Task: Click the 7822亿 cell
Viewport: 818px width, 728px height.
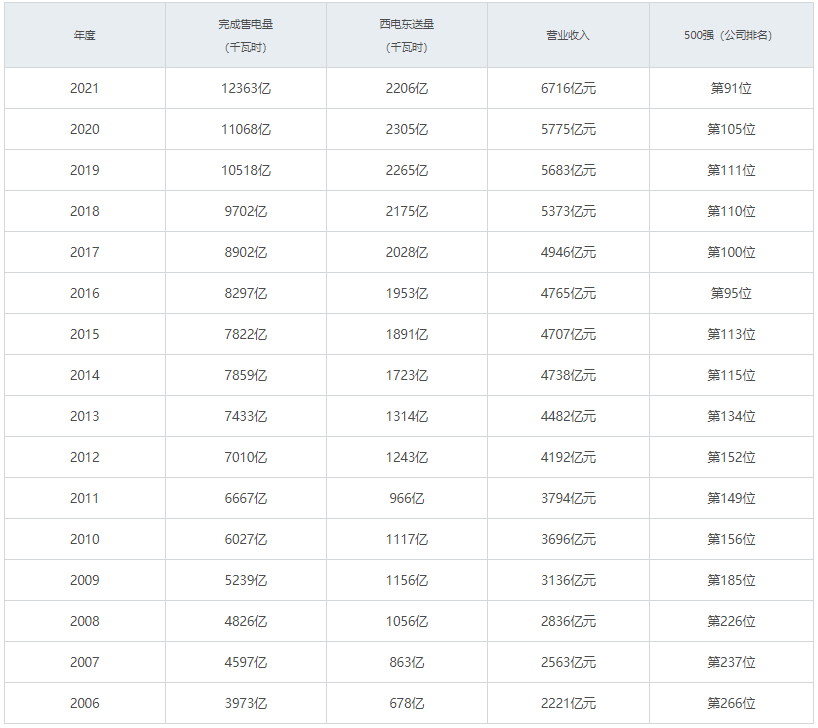Action: 246,334
